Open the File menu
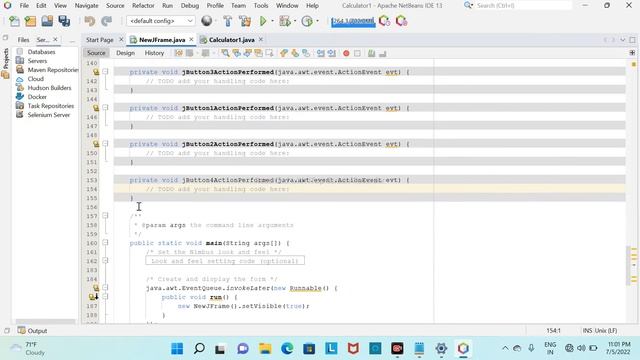This screenshot has height=360, width=640. 24,6
